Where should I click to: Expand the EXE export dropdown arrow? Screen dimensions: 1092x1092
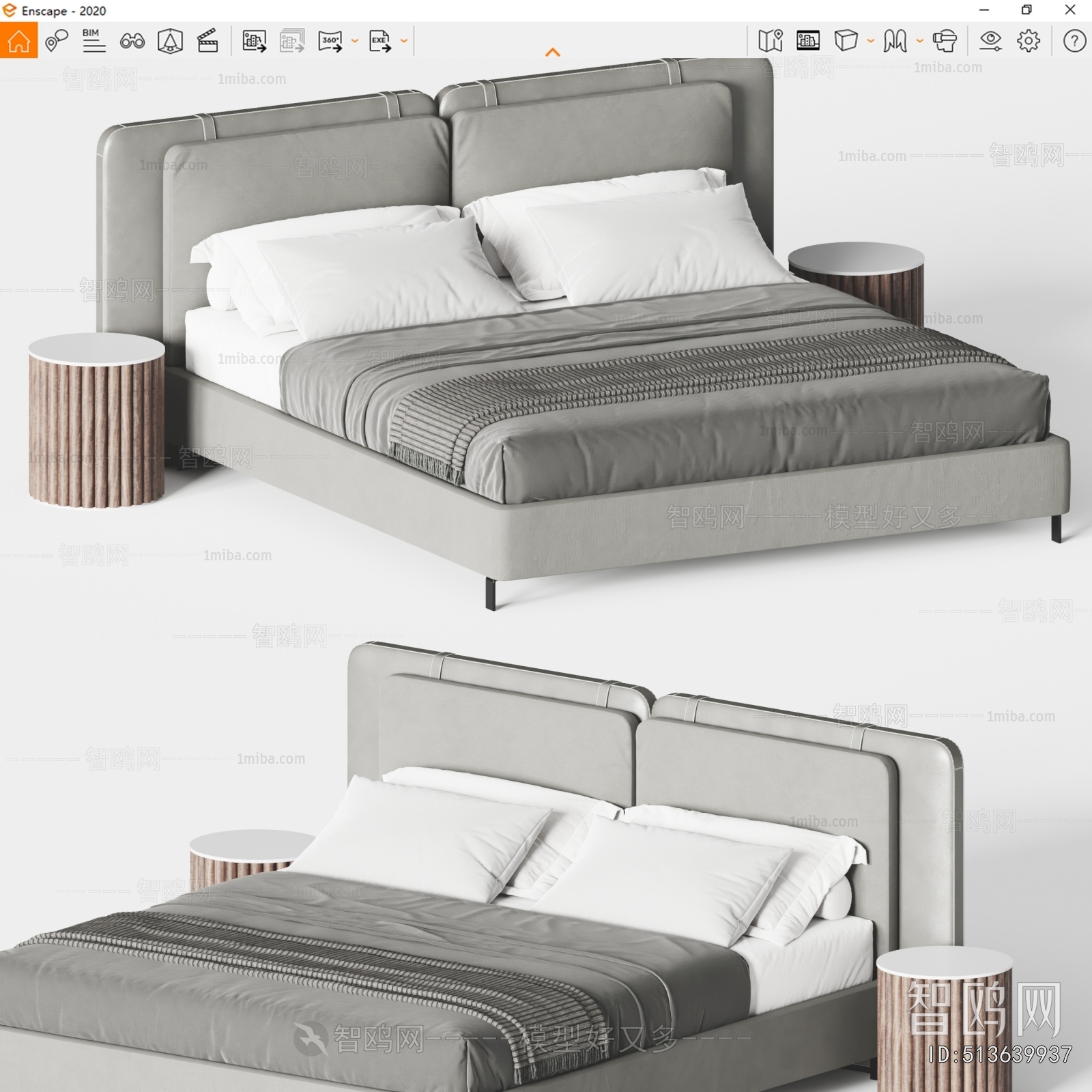403,41
